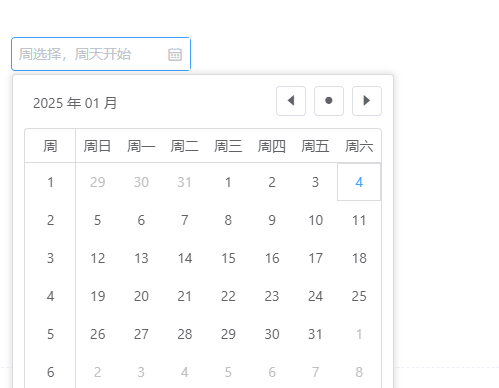Click the week picker input field
The image size is (499, 388).
(101, 54)
